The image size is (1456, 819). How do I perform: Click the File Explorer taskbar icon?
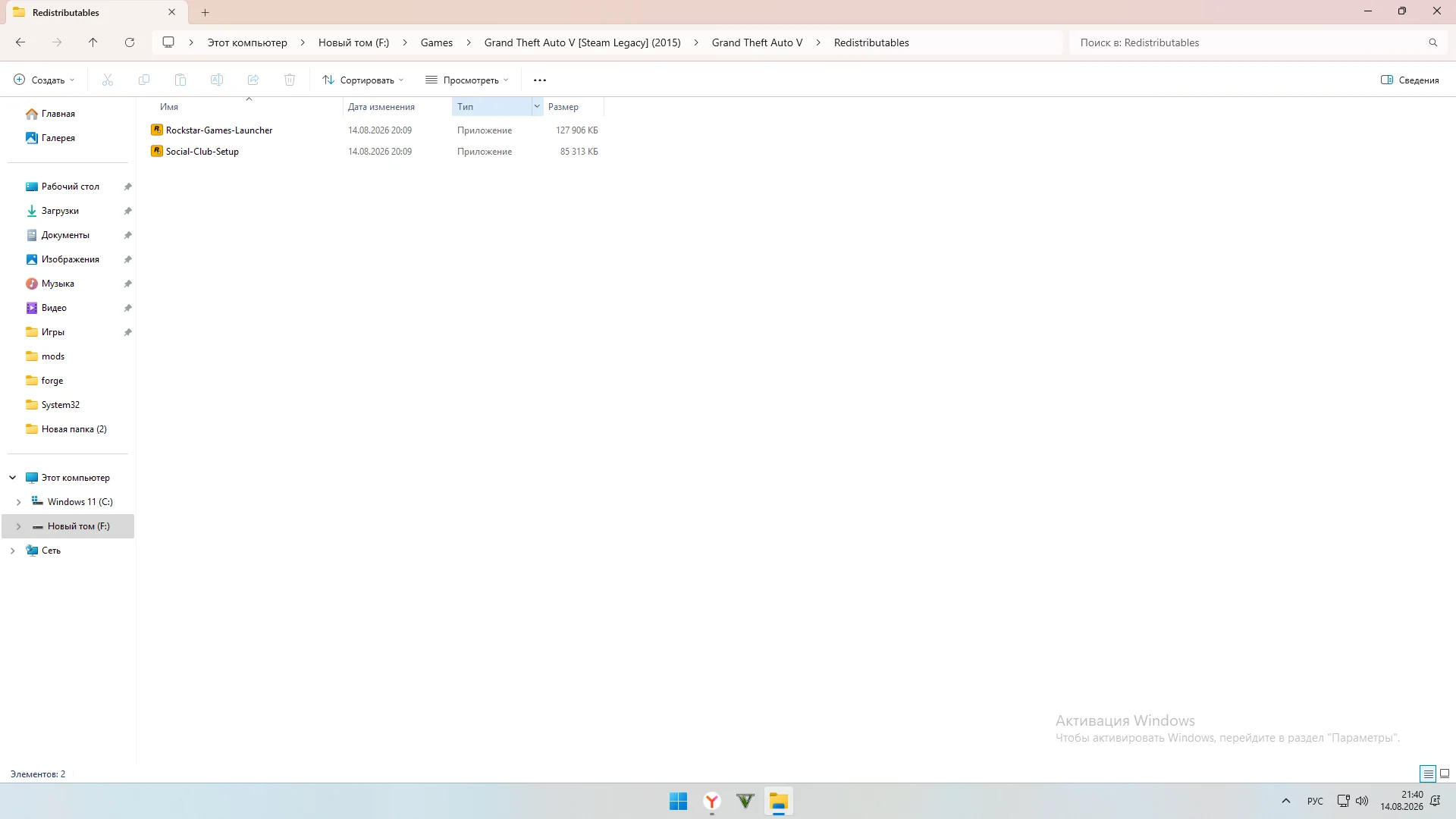[x=779, y=801]
